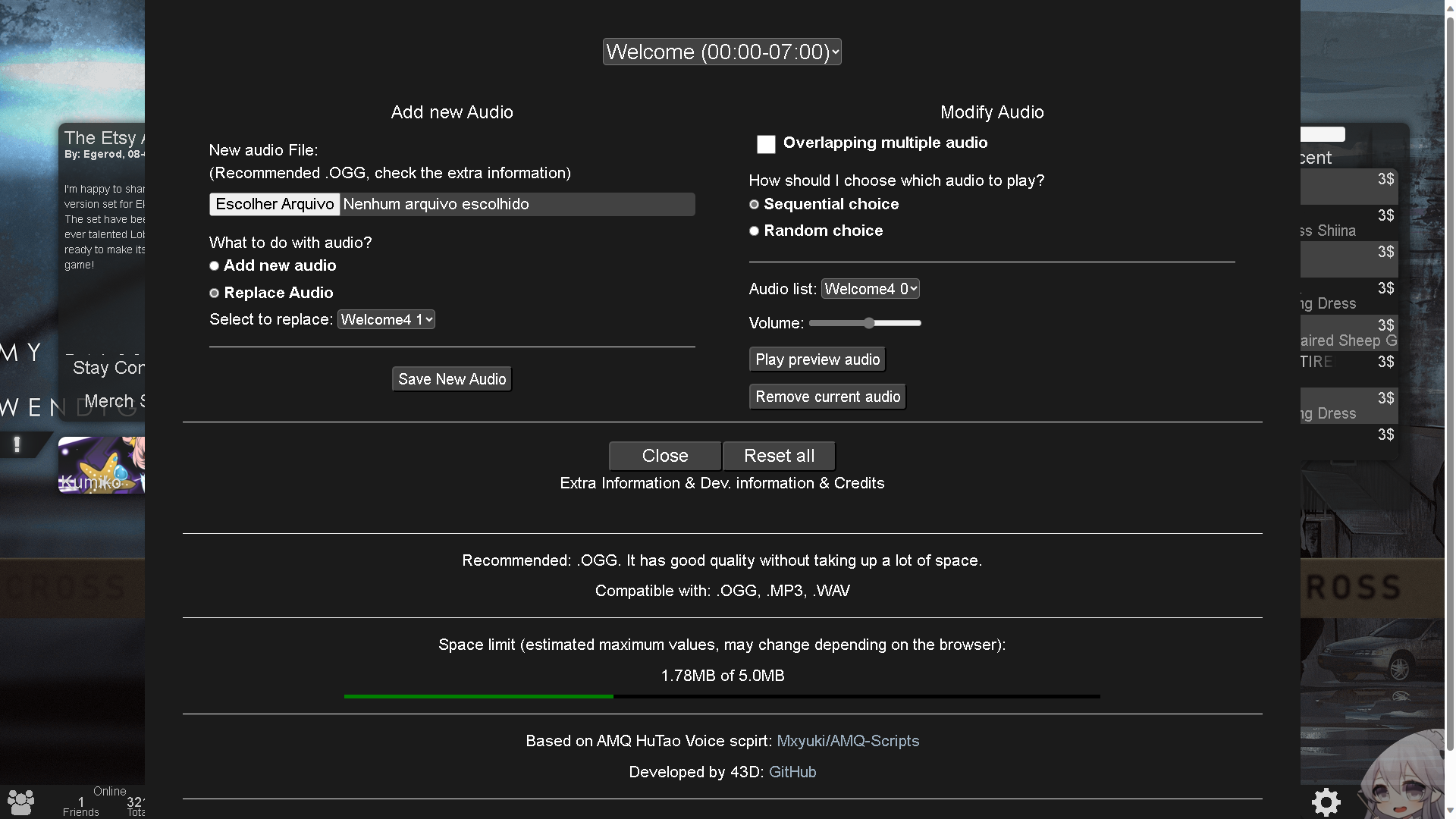
Task: Click the Close button
Action: pos(664,456)
